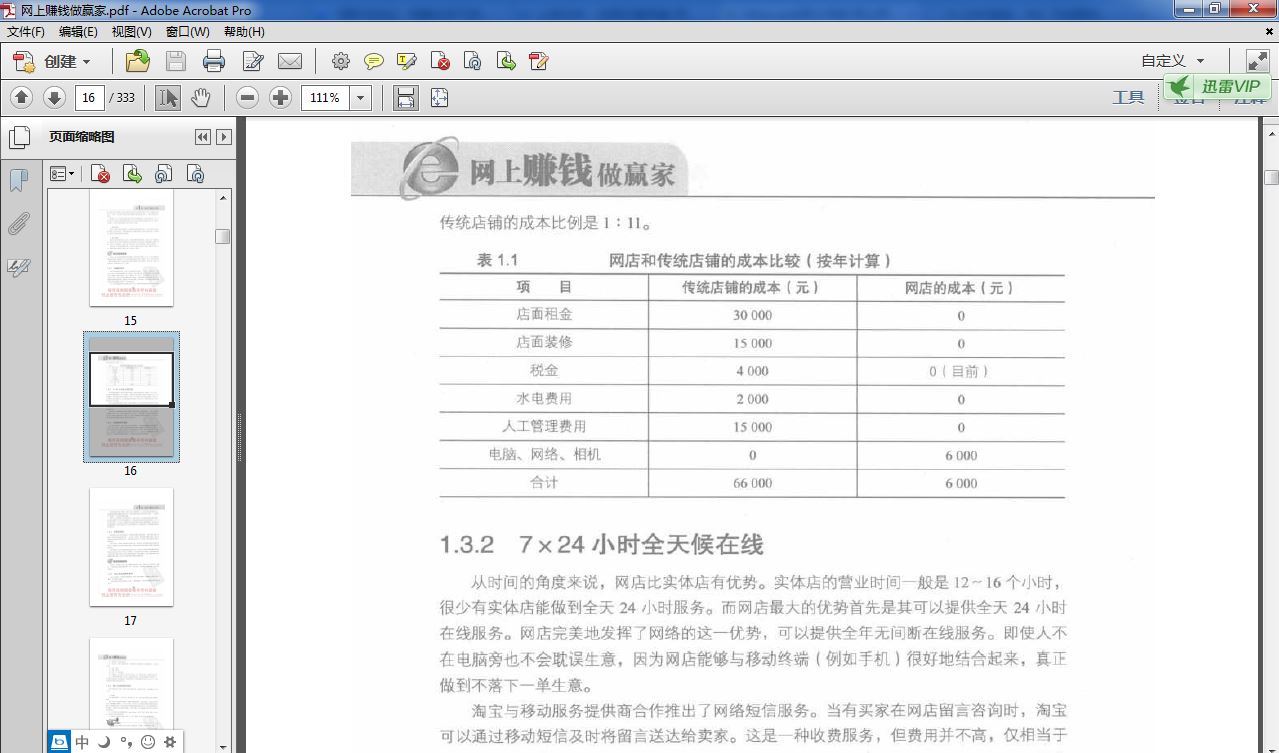Rotate pages clockwise in thumbnails panel

[x=195, y=174]
